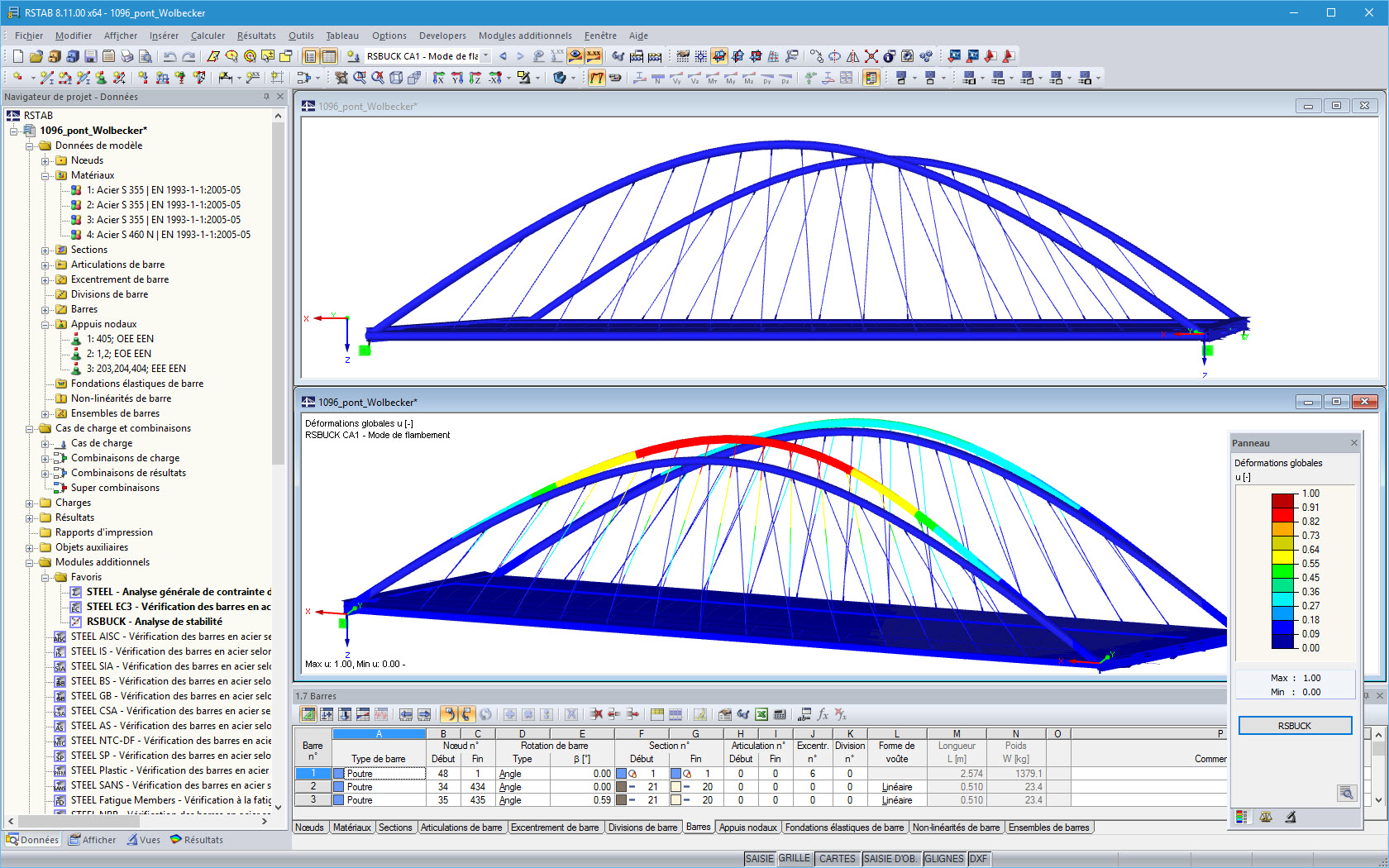Click the zoom window magnifier icon
The image size is (1389, 868).
point(360,78)
